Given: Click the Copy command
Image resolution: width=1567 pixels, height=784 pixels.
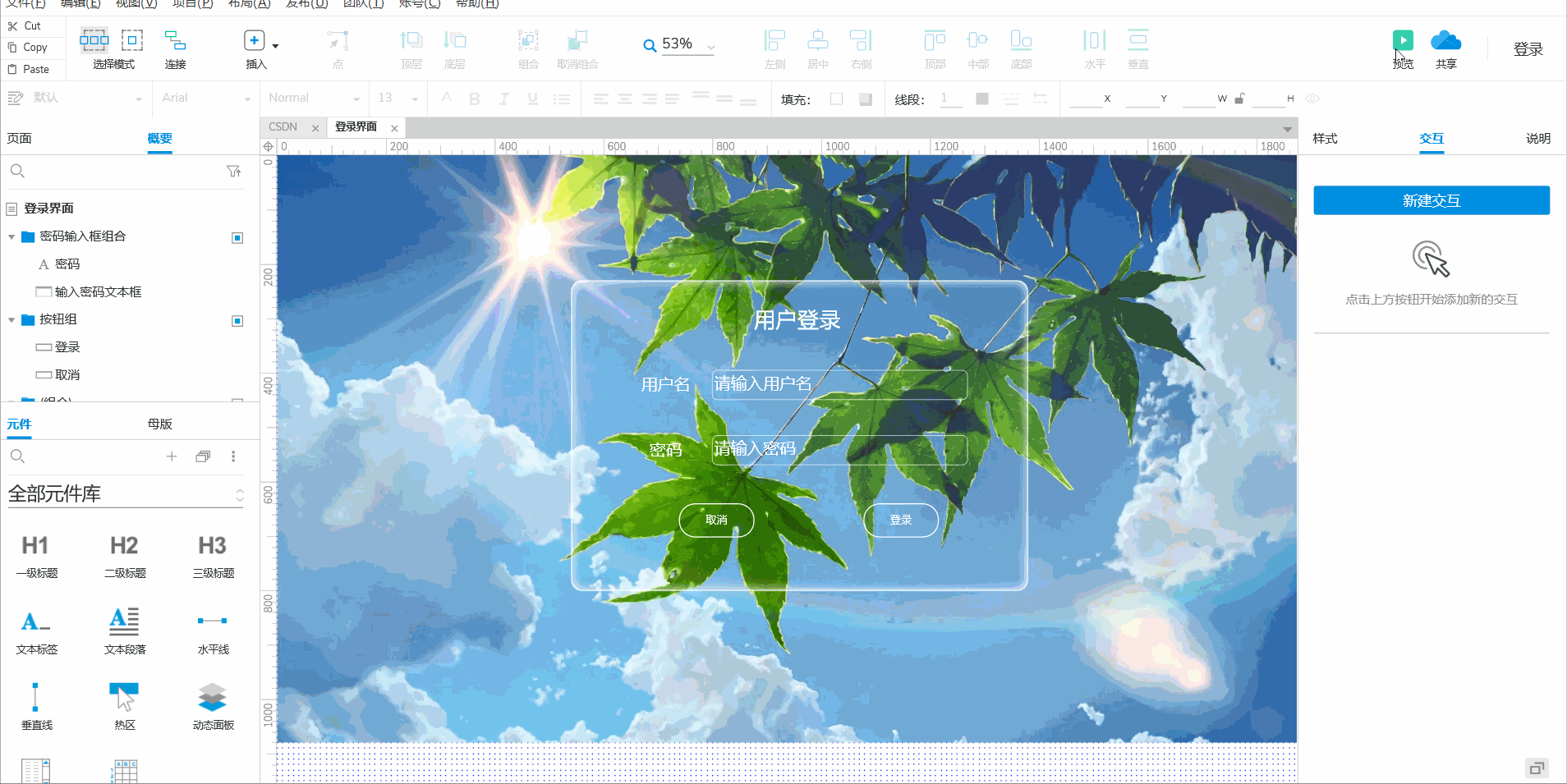Looking at the screenshot, I should point(27,48).
